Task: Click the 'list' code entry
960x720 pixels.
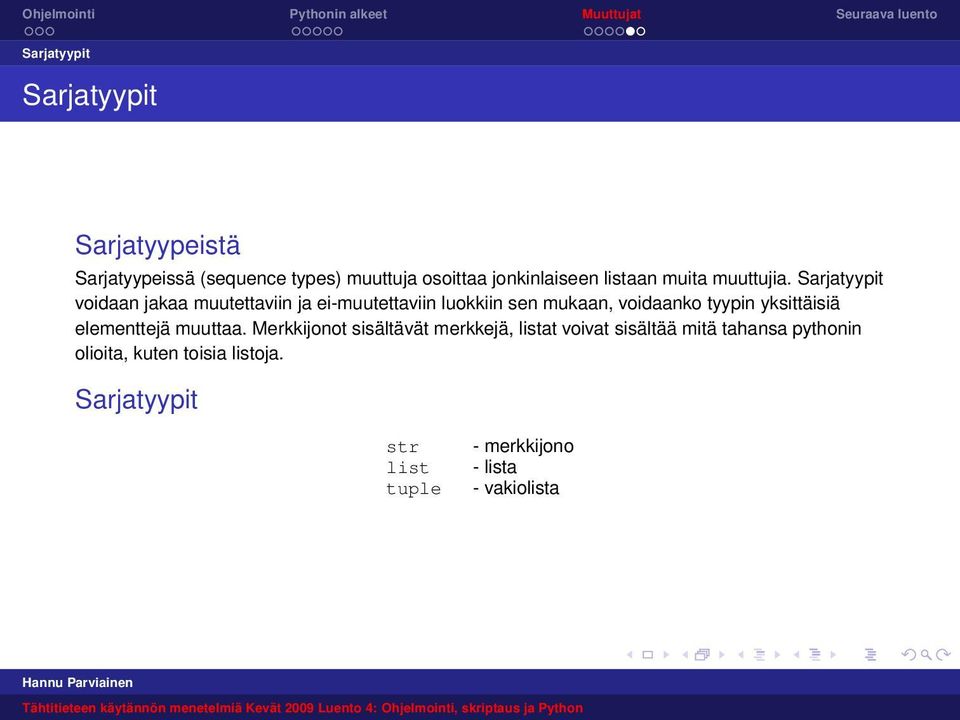Action: 407,468
